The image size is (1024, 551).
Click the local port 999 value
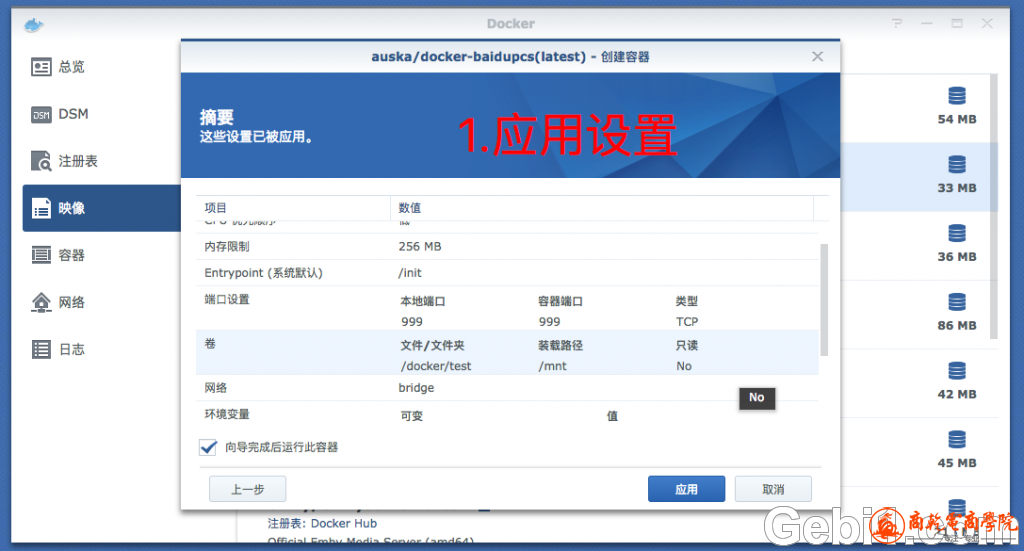point(411,322)
